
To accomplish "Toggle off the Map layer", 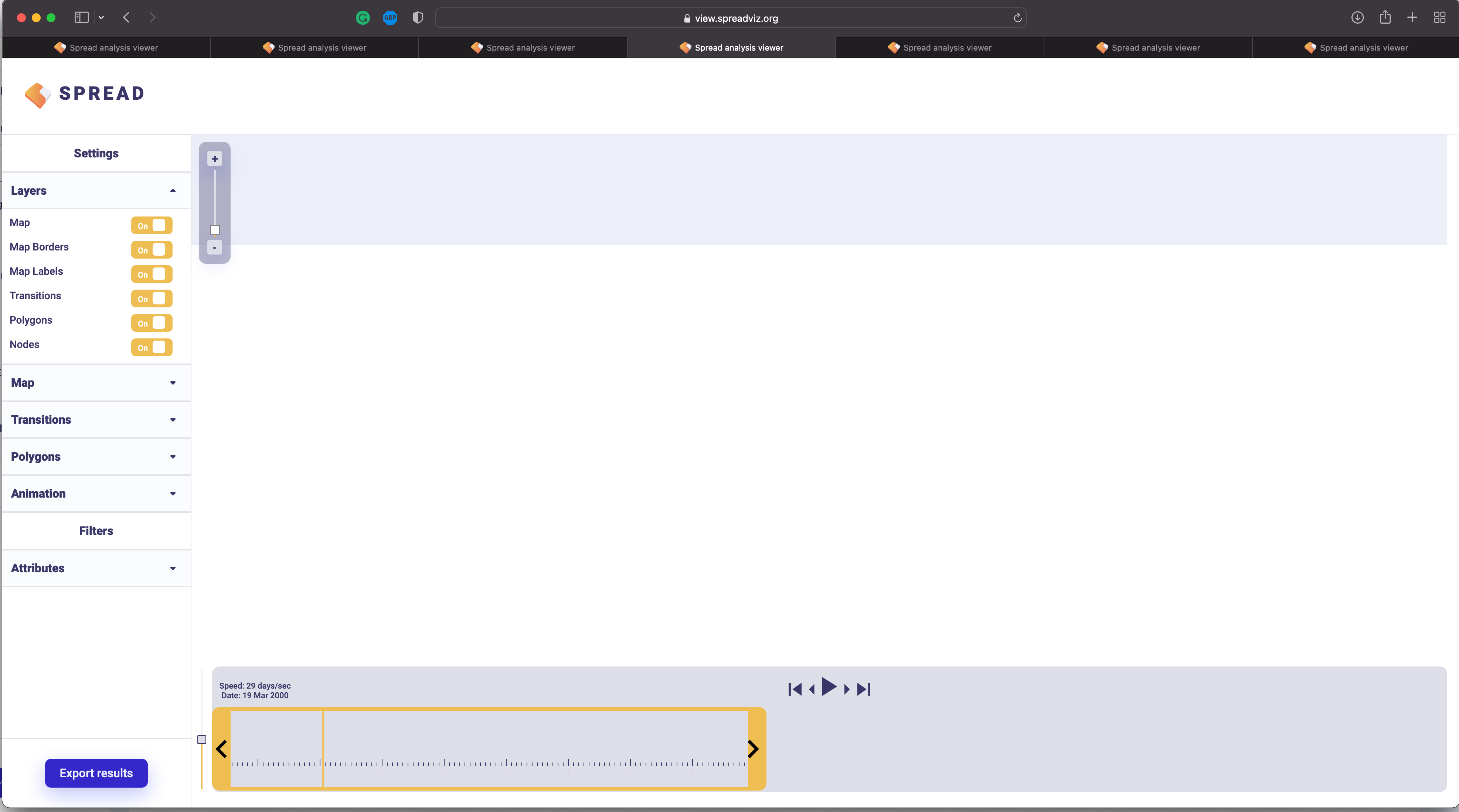I will coord(151,225).
